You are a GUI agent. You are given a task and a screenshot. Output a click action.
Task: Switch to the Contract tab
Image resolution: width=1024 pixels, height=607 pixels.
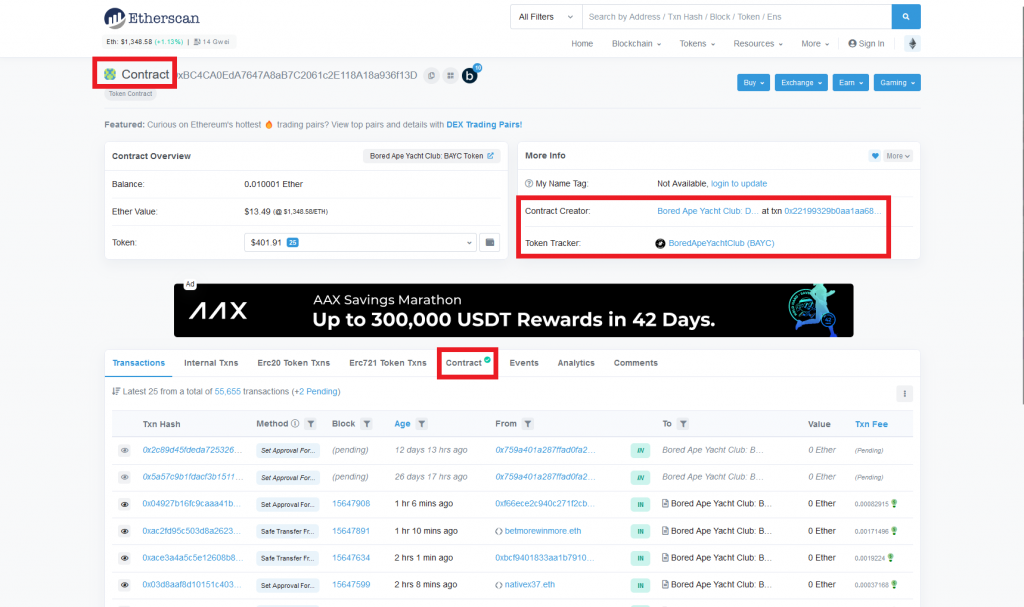[x=468, y=363]
